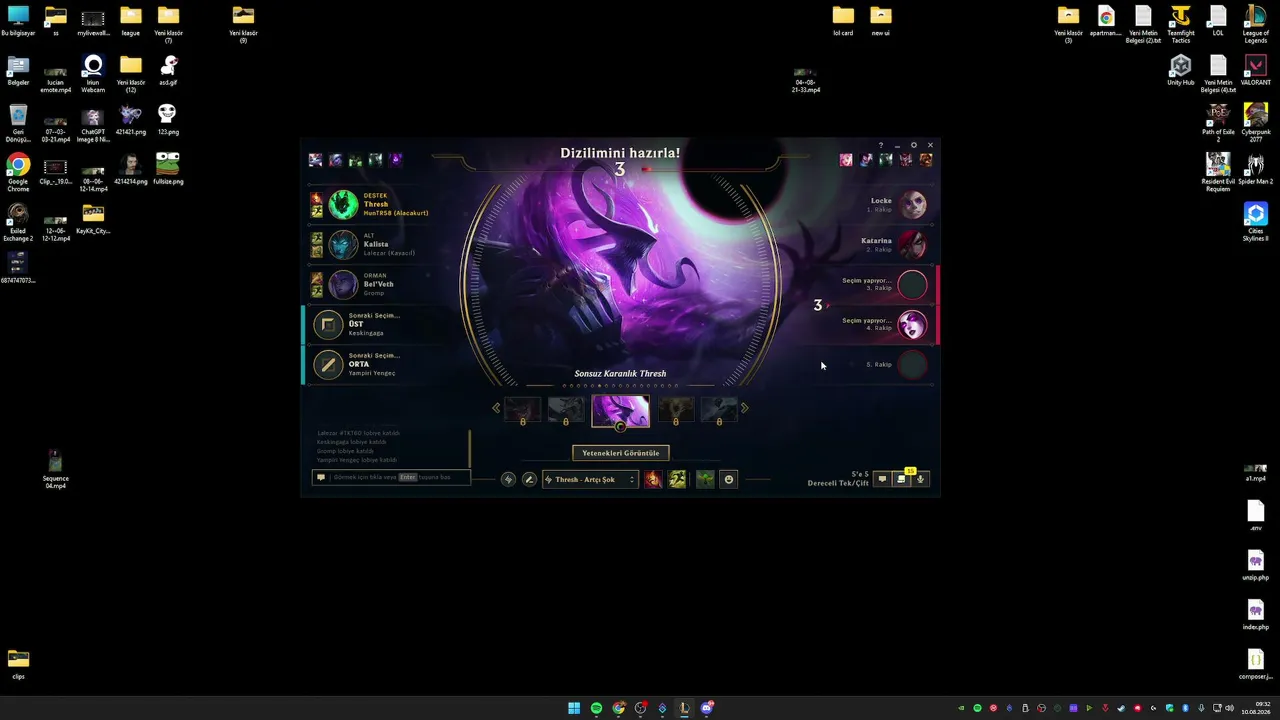Select the "lol card" desktop folder
Viewport: 1280px width, 720px height.
[x=843, y=21]
